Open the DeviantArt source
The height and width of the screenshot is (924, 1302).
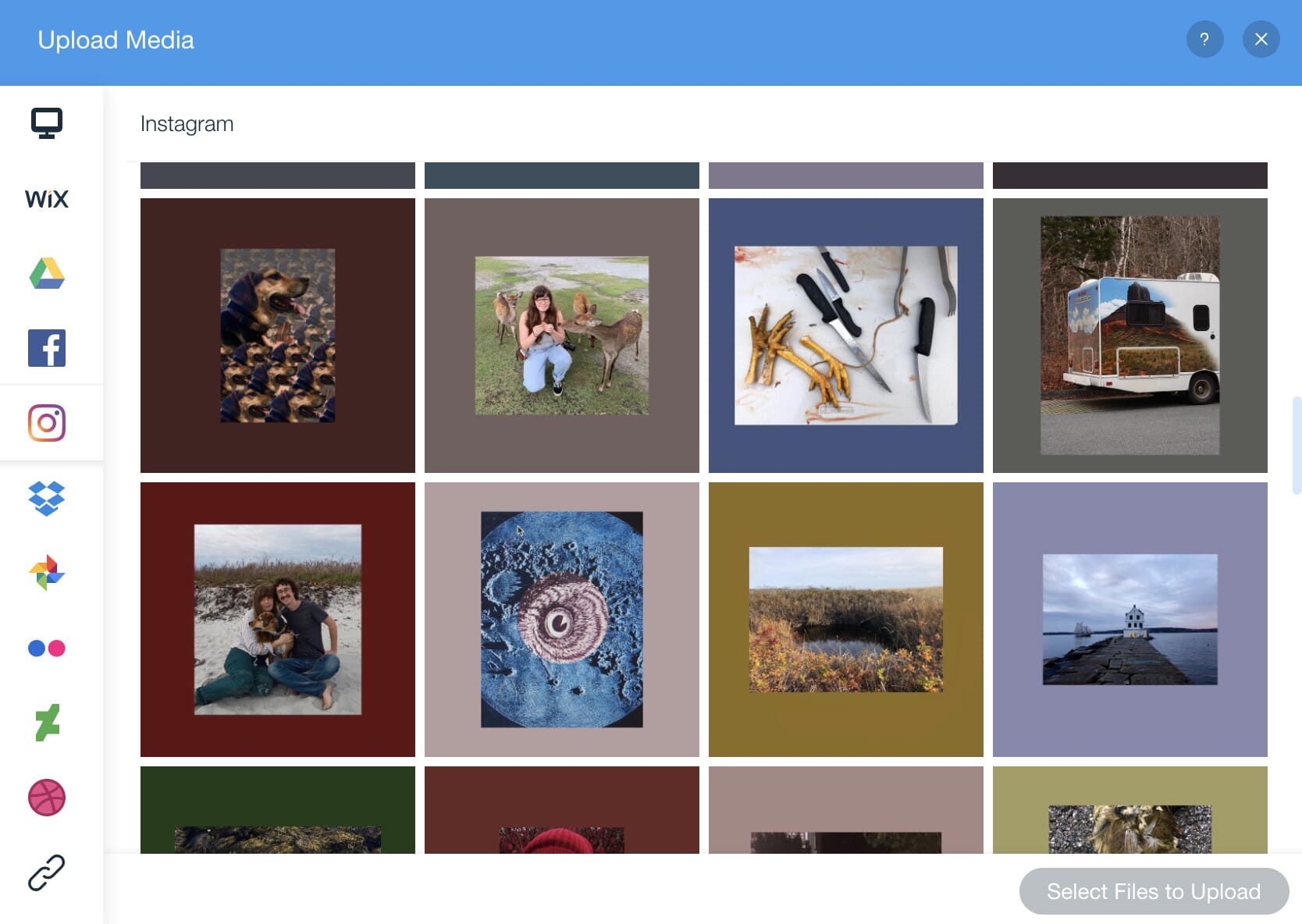pos(47,723)
